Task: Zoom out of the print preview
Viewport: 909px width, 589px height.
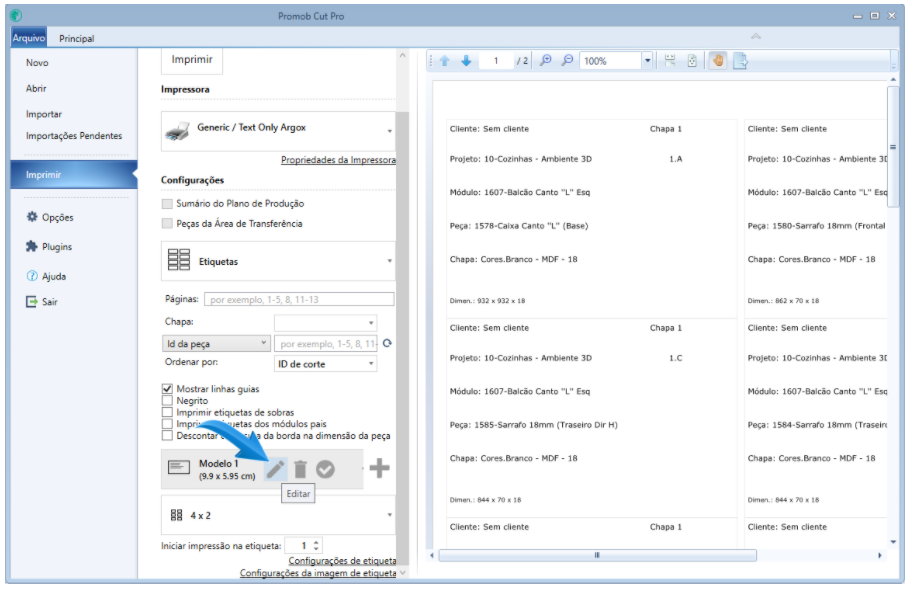Action: [x=568, y=60]
